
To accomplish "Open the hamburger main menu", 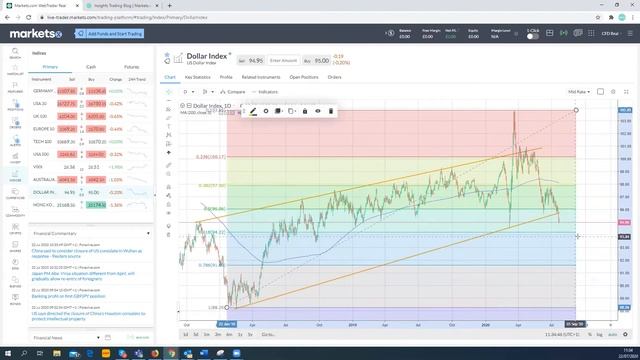I will [630, 33].
